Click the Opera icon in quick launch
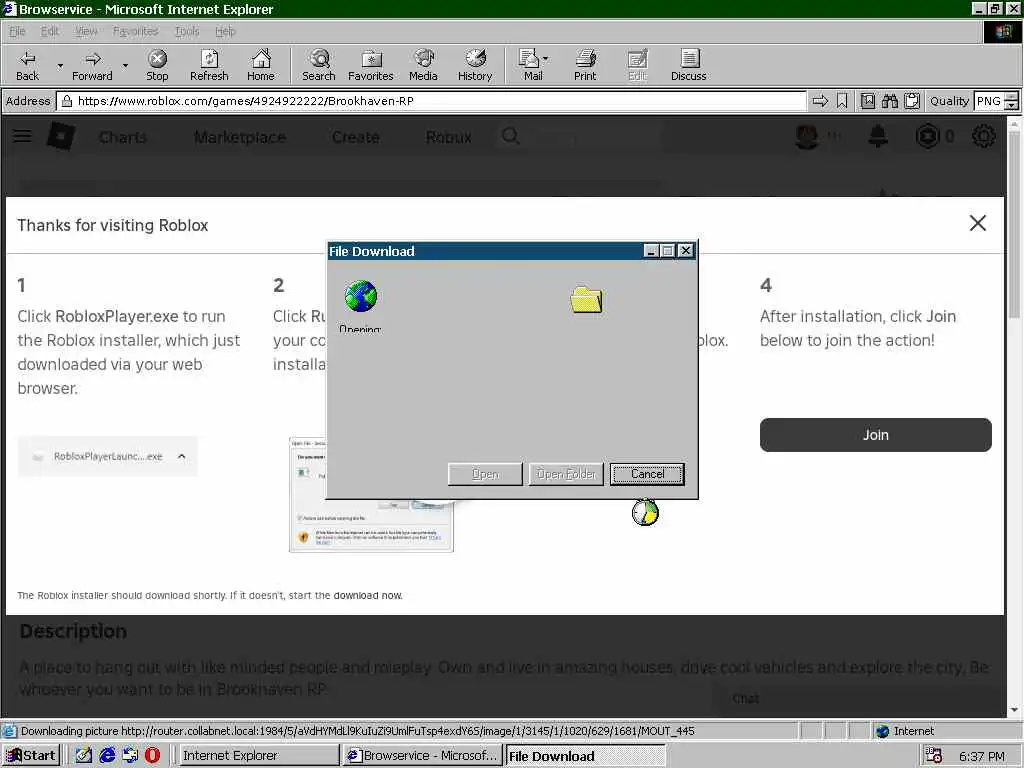The height and width of the screenshot is (768, 1024). point(152,756)
